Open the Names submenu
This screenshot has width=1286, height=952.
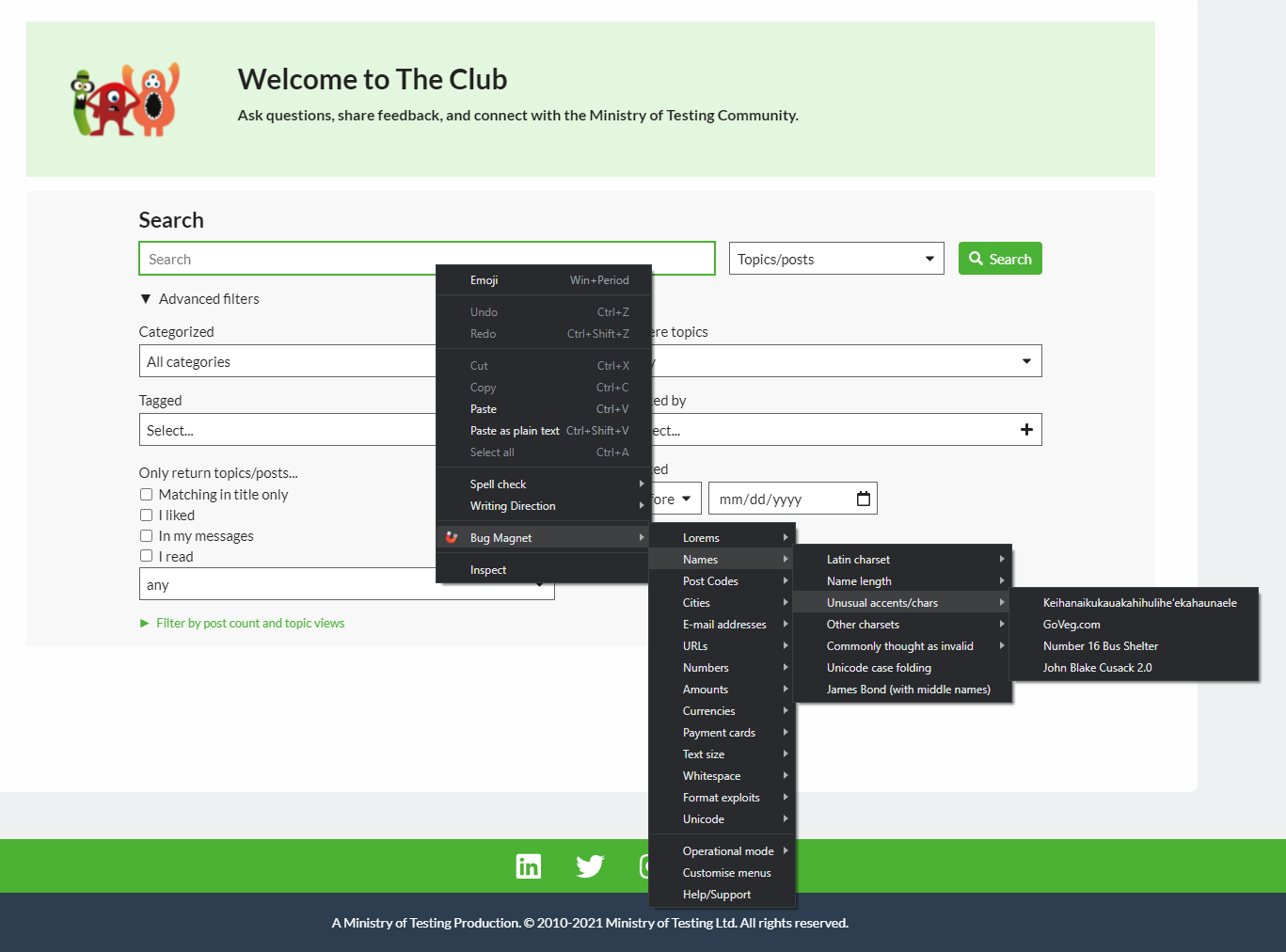point(722,560)
